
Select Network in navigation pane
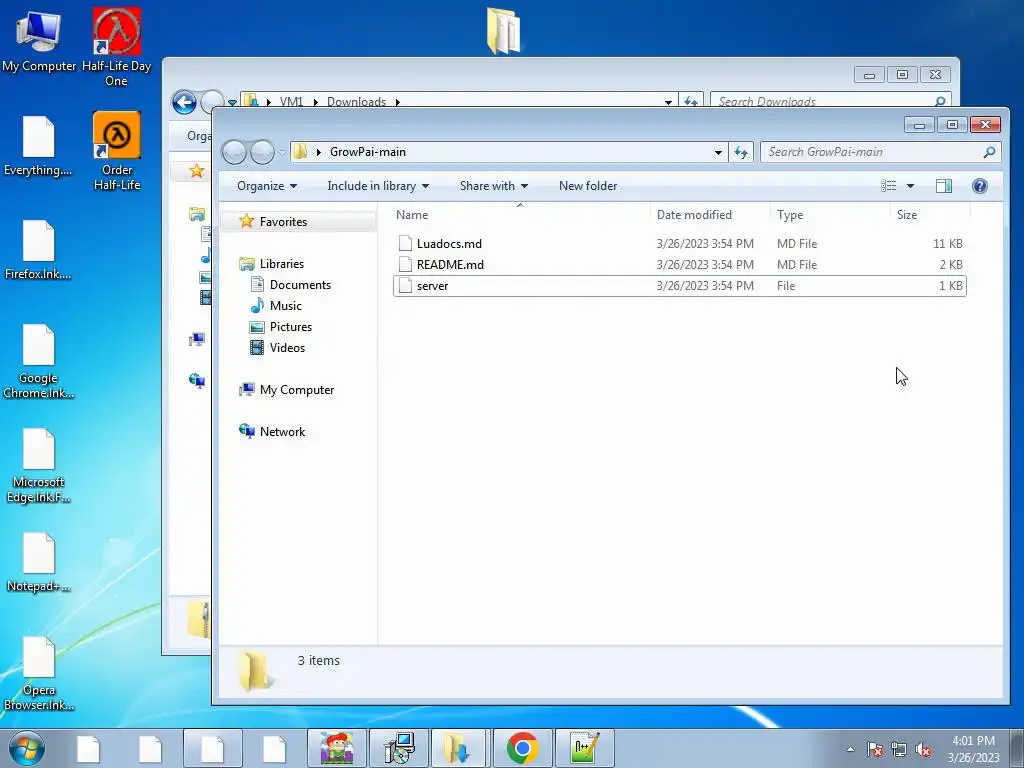pos(282,432)
